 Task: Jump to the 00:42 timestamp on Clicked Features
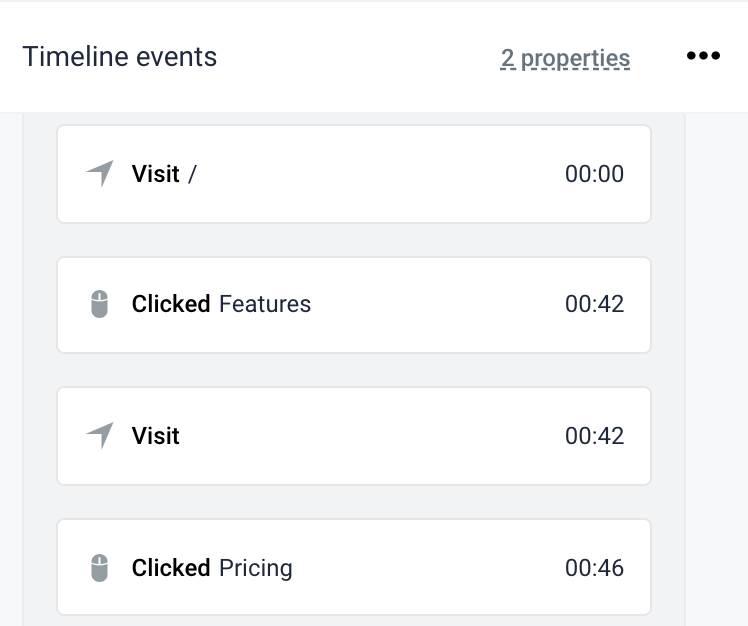click(594, 304)
